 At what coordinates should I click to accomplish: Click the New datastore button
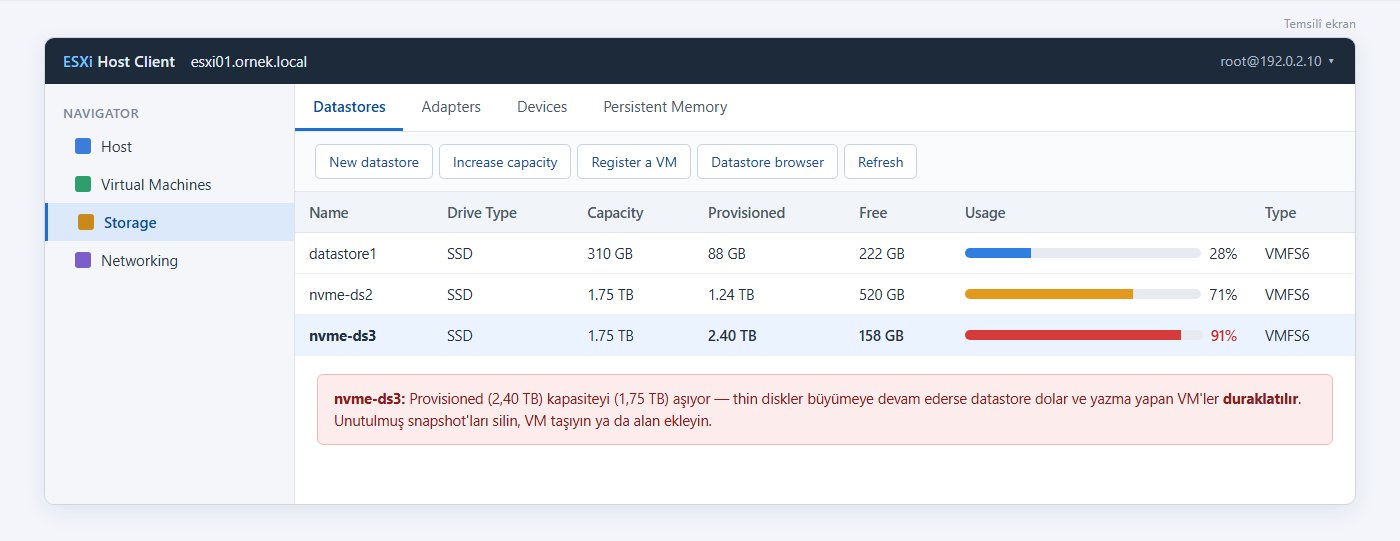374,162
